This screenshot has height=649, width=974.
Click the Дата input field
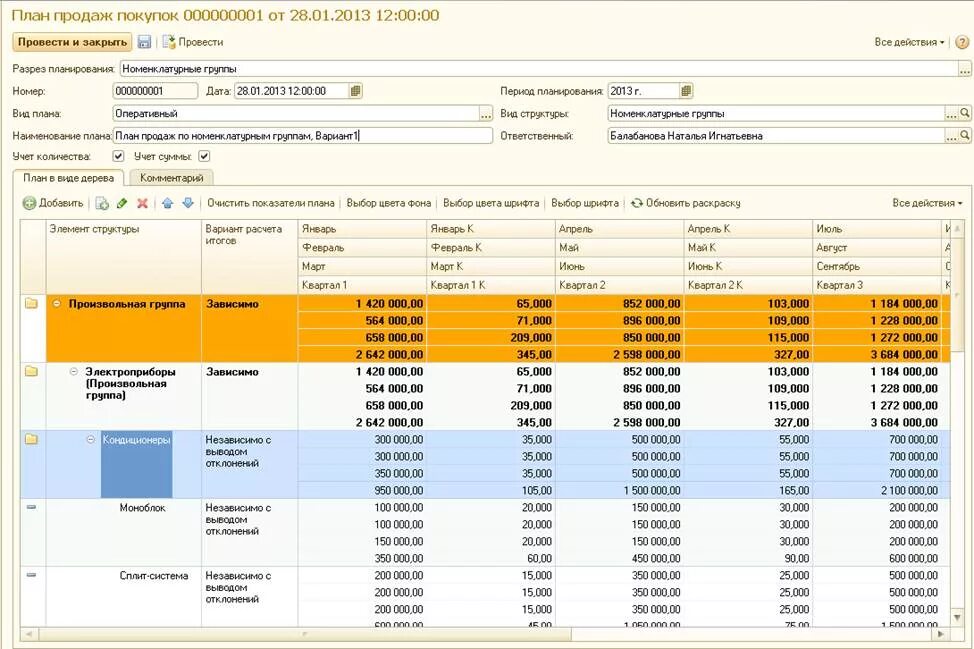[291, 91]
